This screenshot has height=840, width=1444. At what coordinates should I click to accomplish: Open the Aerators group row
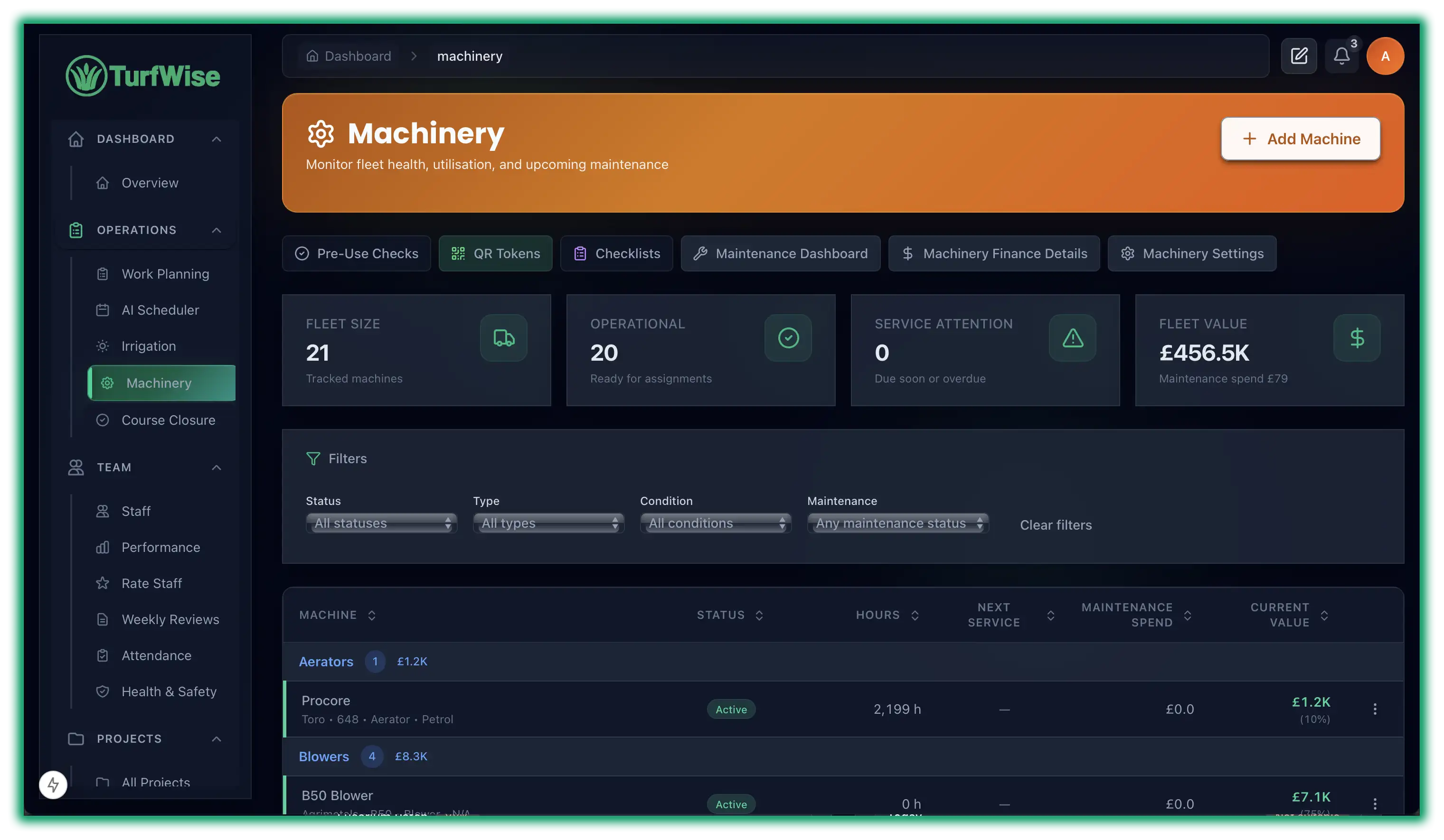click(325, 662)
